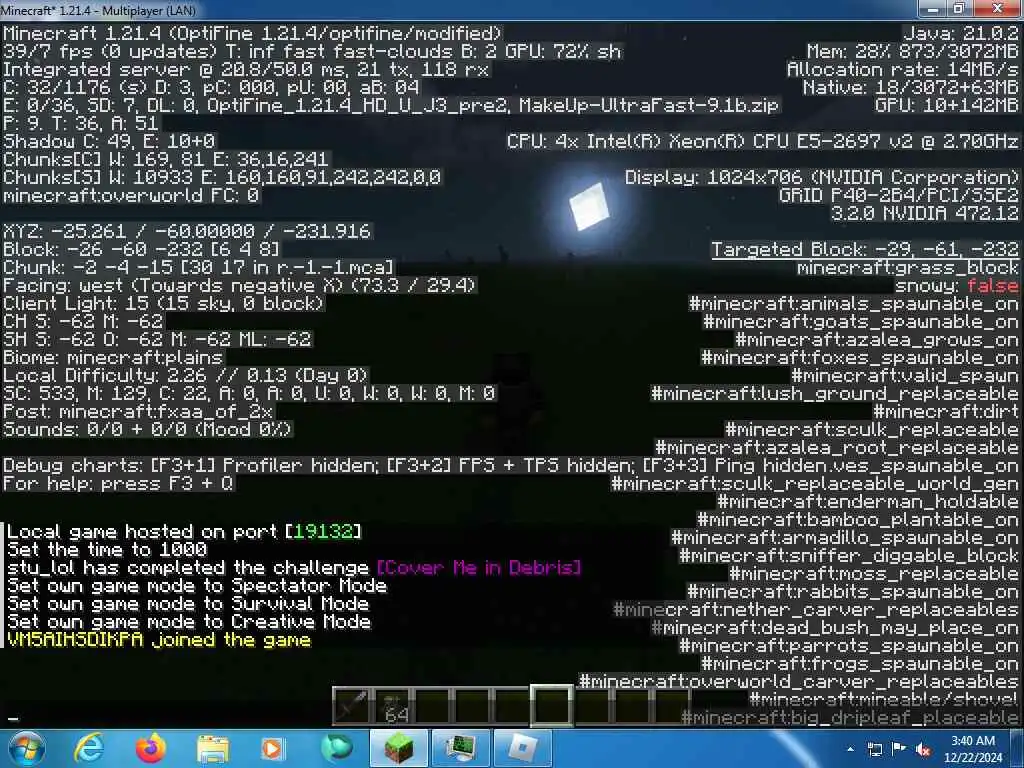Open Windows Media Player taskbar icon
This screenshot has width=1024, height=768.
click(273, 748)
